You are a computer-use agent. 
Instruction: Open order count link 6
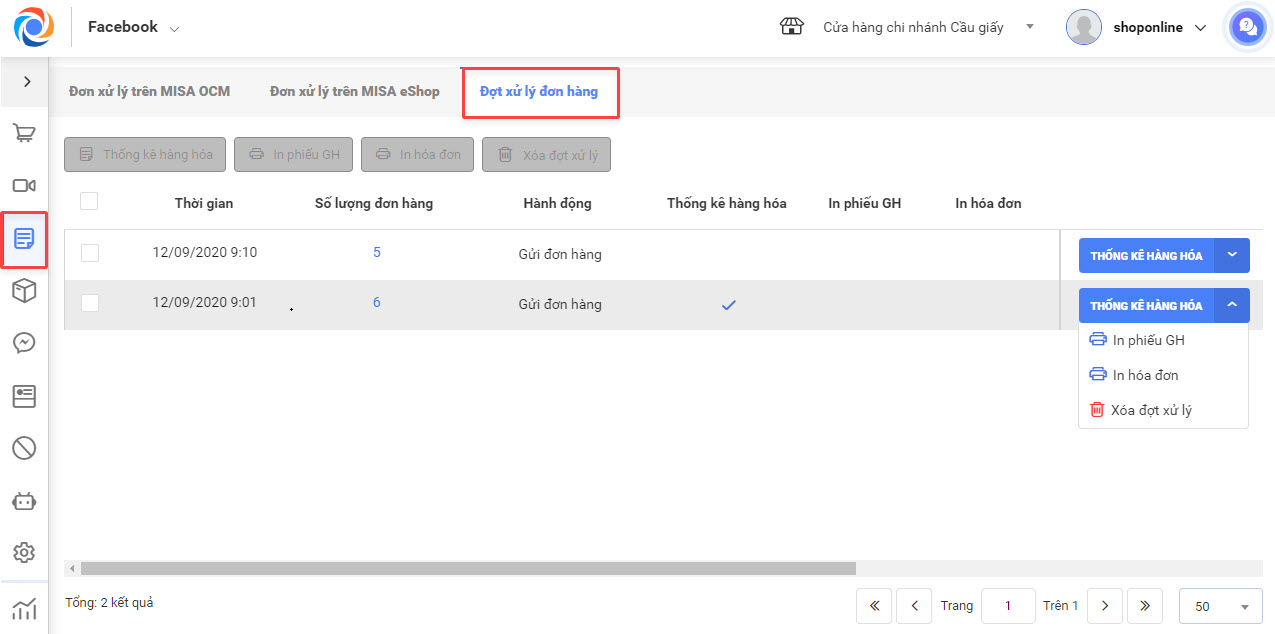click(x=377, y=302)
